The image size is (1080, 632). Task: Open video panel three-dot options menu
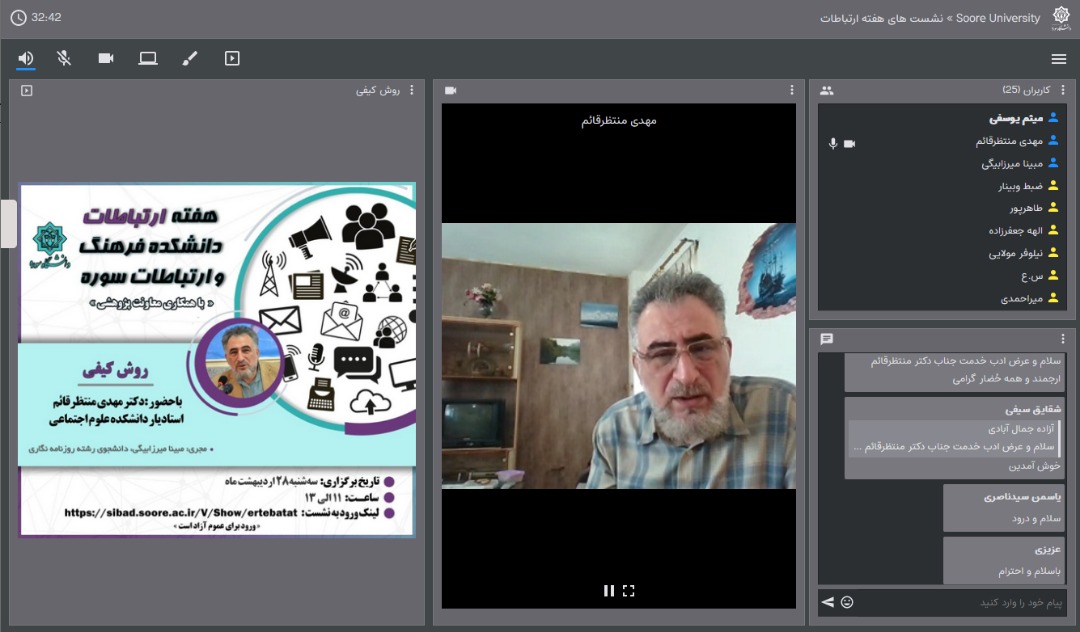[x=791, y=90]
